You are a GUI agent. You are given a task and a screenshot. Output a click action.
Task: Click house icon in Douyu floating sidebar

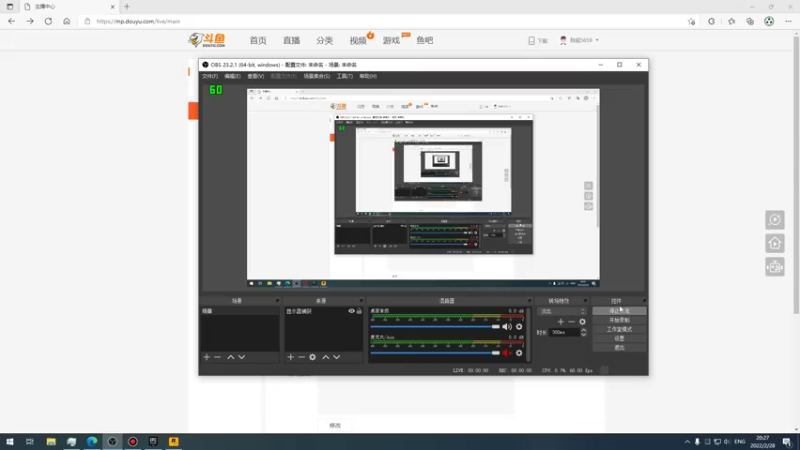(x=775, y=243)
